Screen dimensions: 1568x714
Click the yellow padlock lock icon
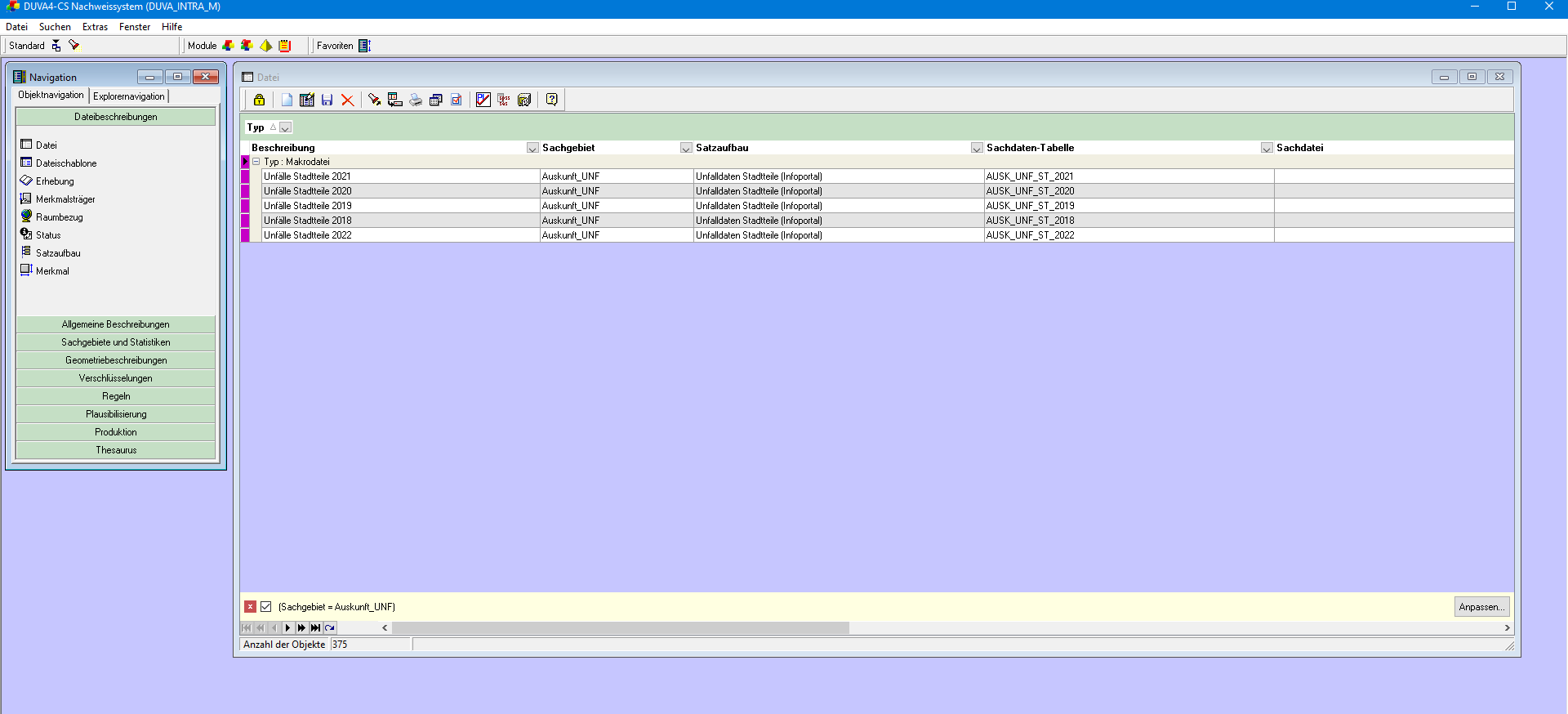click(259, 100)
